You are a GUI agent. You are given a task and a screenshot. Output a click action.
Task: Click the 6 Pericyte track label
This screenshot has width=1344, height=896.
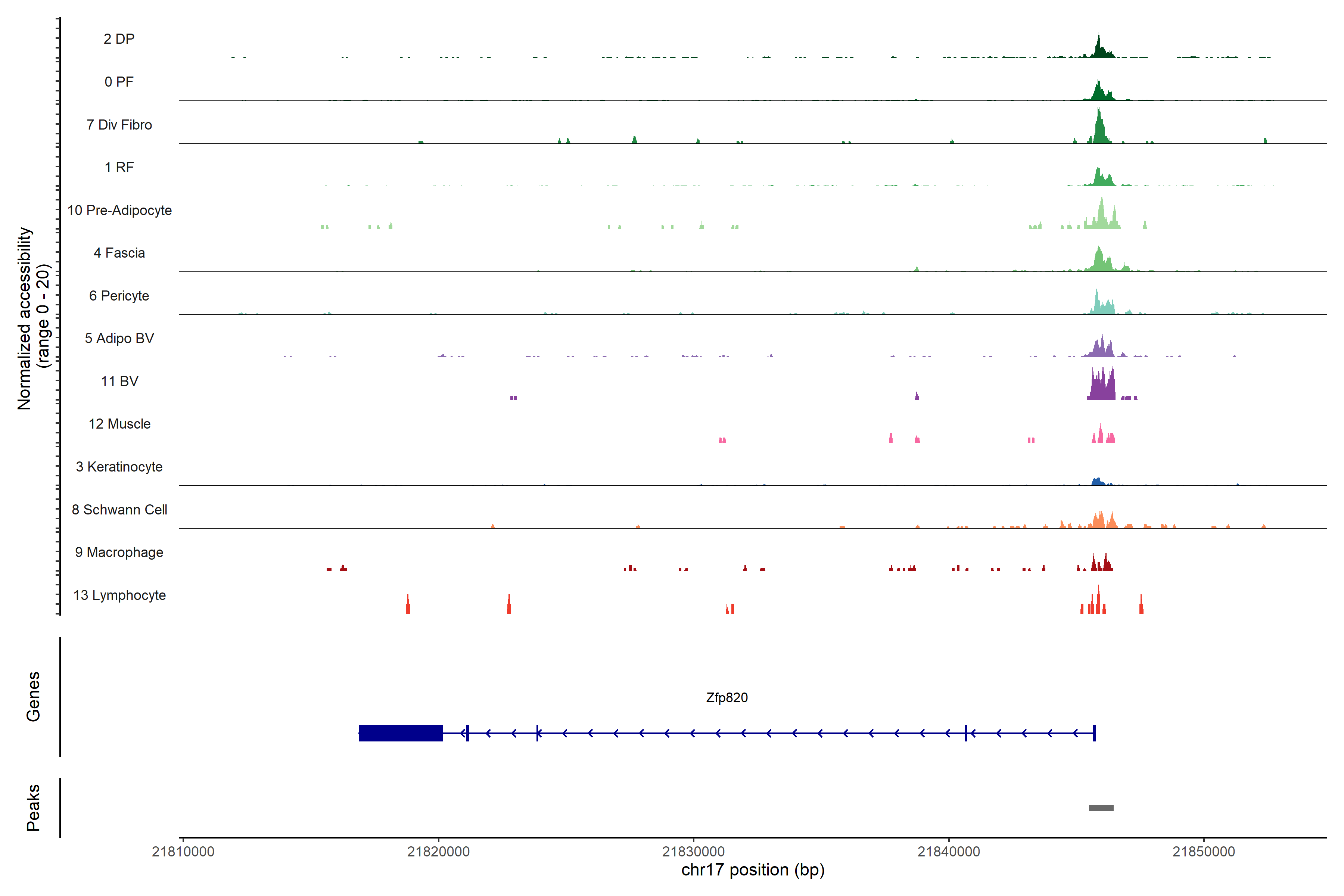tap(119, 295)
